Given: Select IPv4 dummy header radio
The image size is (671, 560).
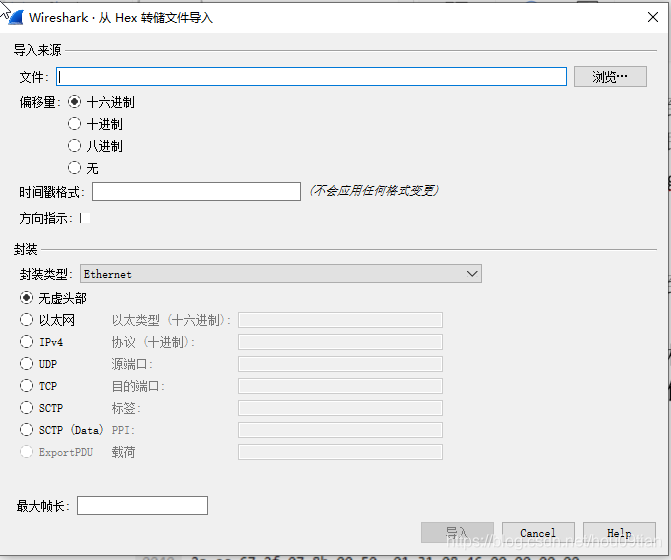Looking at the screenshot, I should [27, 342].
